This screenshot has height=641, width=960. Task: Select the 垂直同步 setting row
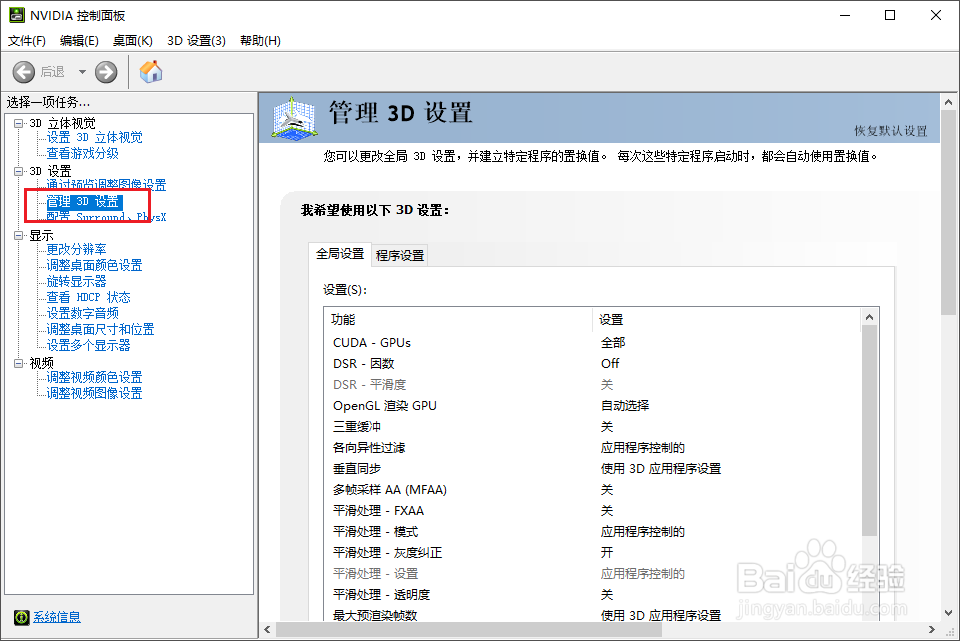(x=592, y=468)
